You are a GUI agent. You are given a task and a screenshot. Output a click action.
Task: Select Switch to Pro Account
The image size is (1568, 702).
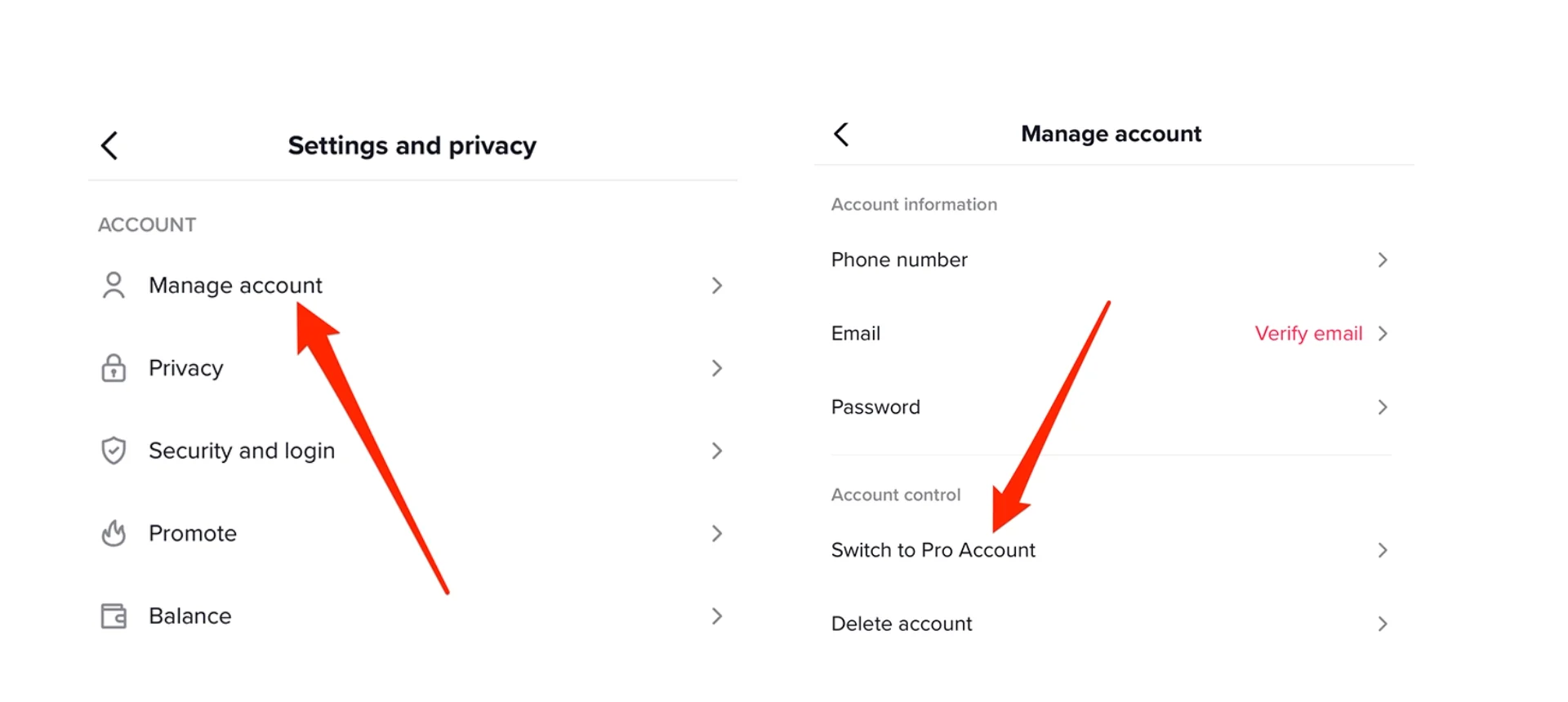(x=1111, y=550)
